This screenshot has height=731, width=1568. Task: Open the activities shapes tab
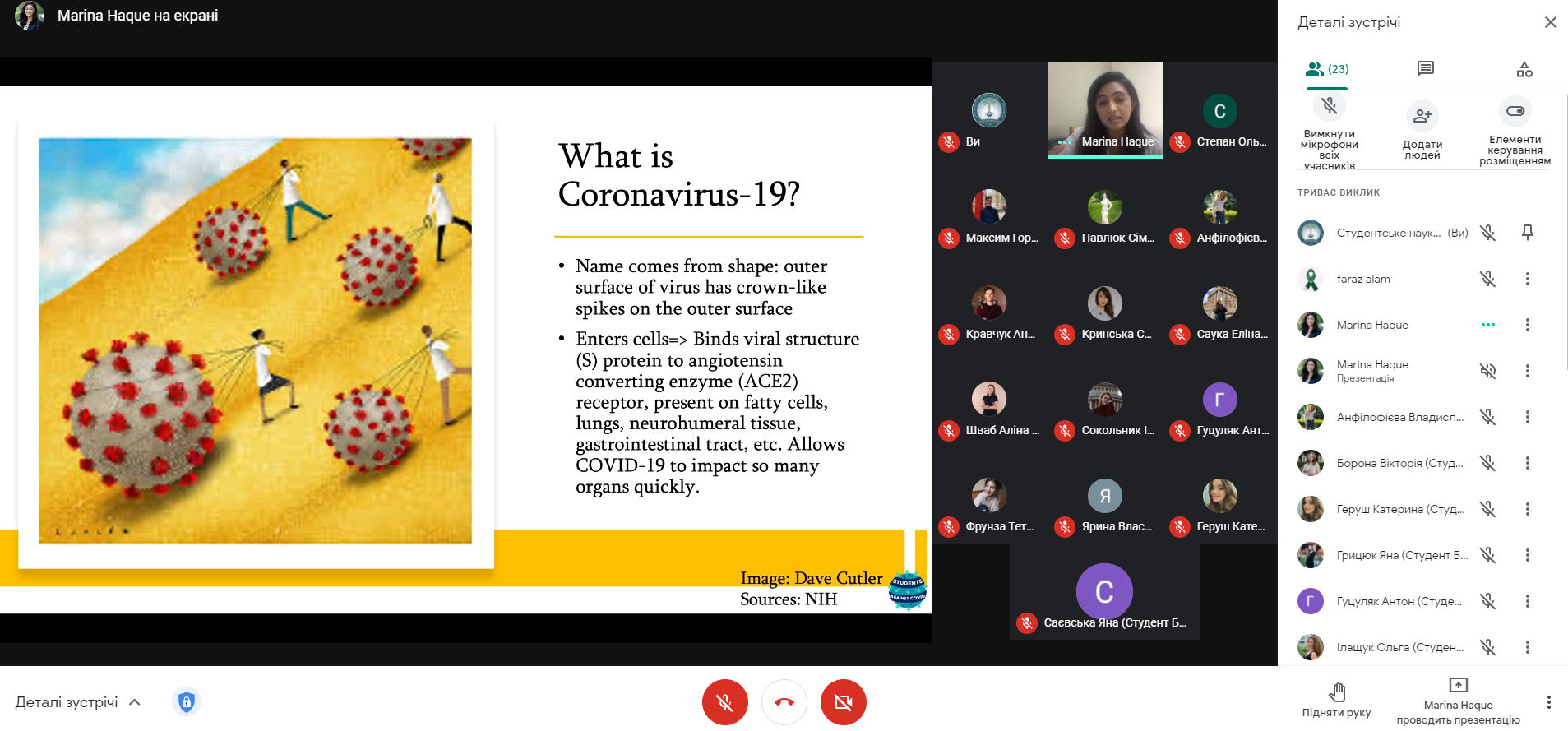pyautogui.click(x=1524, y=69)
